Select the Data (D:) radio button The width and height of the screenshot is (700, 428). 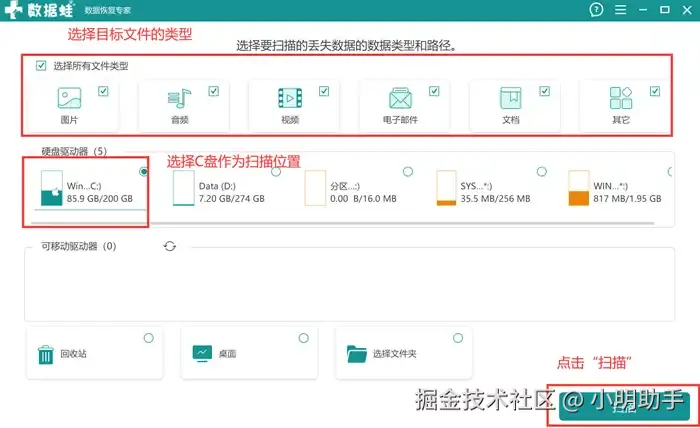pos(276,171)
